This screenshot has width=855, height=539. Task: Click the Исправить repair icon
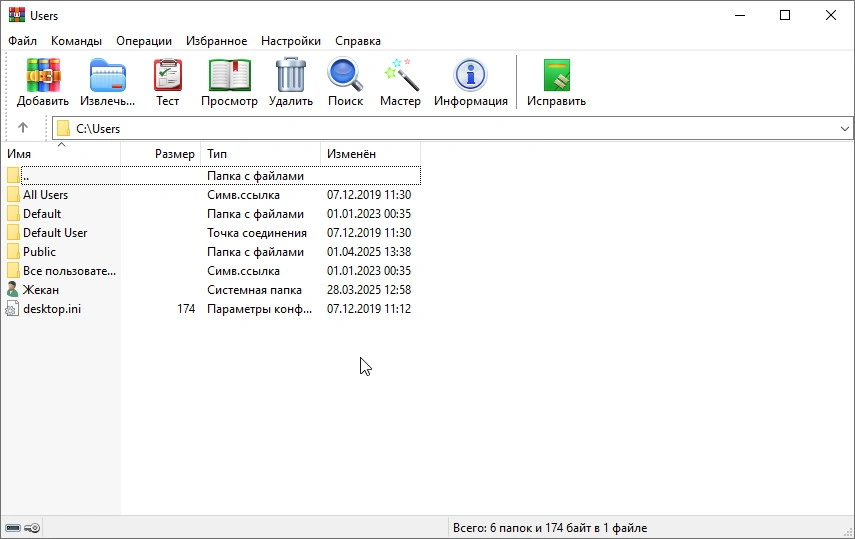tap(557, 75)
